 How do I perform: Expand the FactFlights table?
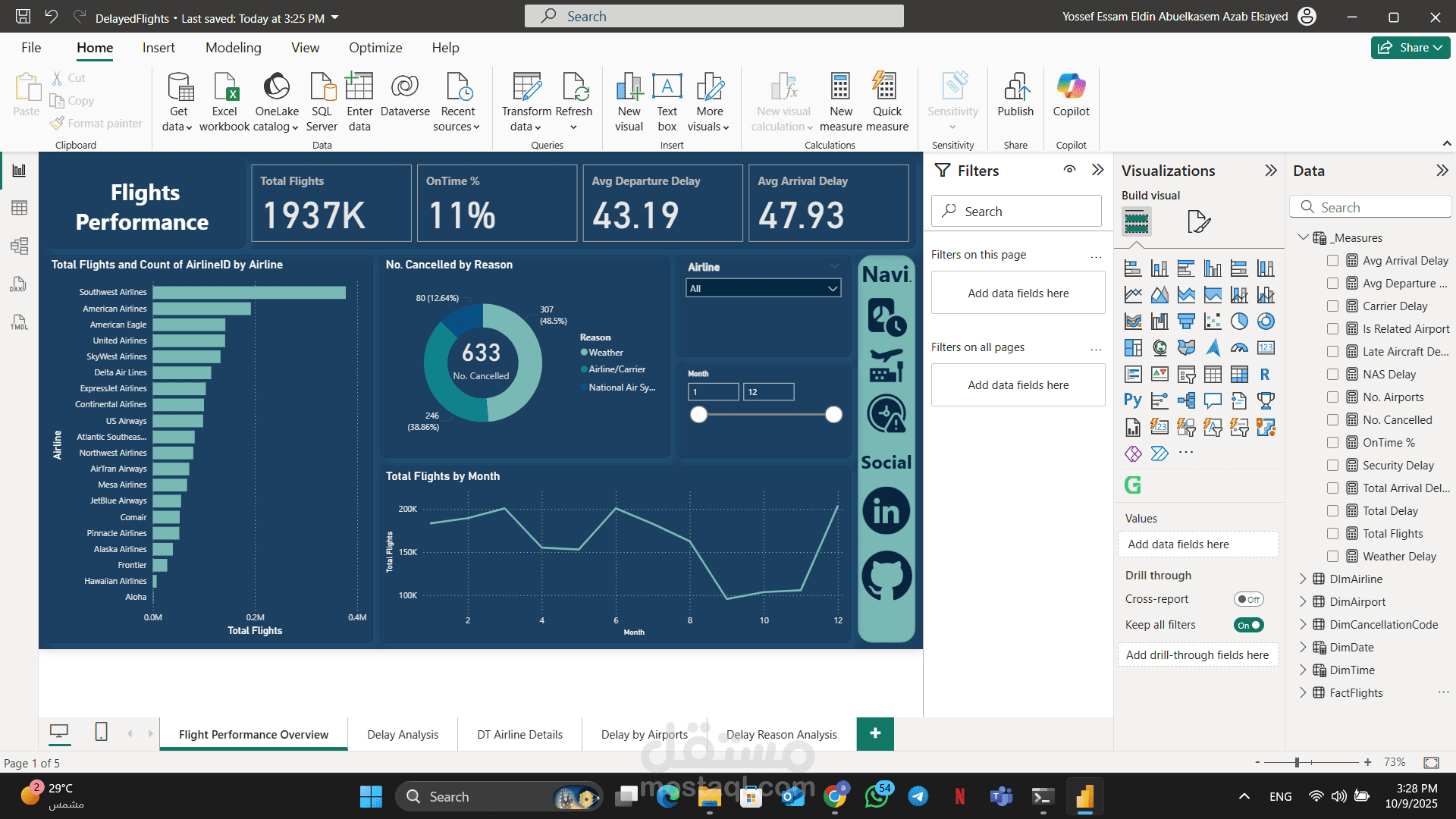pos(1304,692)
